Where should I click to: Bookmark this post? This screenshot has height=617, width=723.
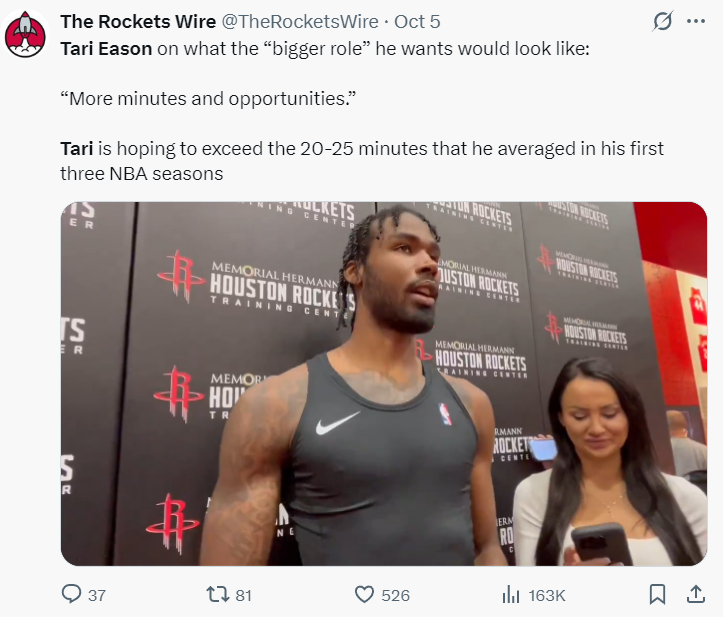(x=657, y=594)
